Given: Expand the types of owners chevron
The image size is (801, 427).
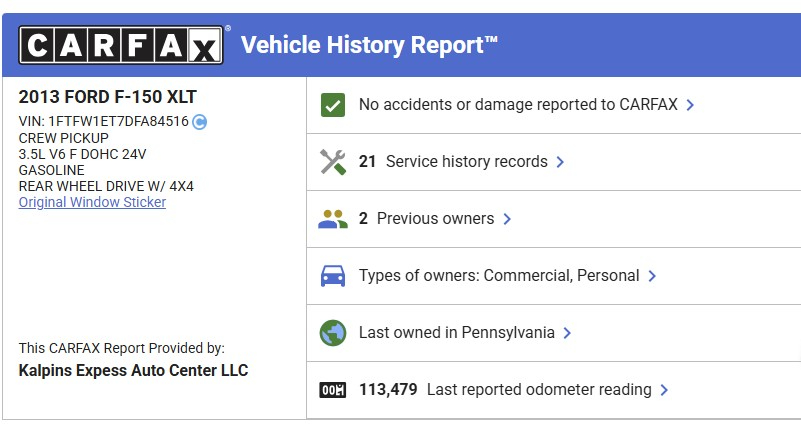Looking at the screenshot, I should [x=652, y=276].
